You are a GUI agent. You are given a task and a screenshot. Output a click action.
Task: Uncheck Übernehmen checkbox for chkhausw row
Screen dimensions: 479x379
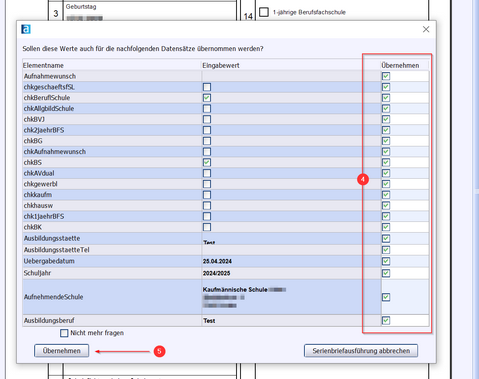coord(386,206)
